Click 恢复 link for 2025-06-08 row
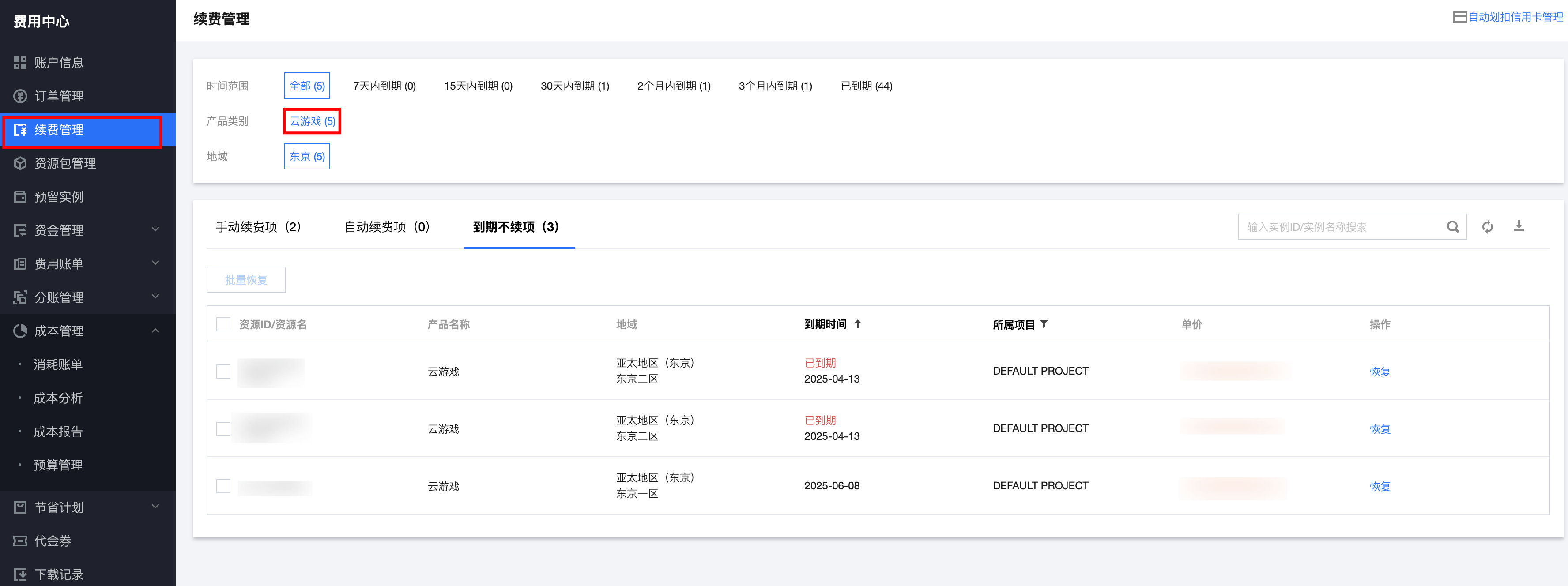Image resolution: width=1568 pixels, height=586 pixels. tap(1380, 486)
